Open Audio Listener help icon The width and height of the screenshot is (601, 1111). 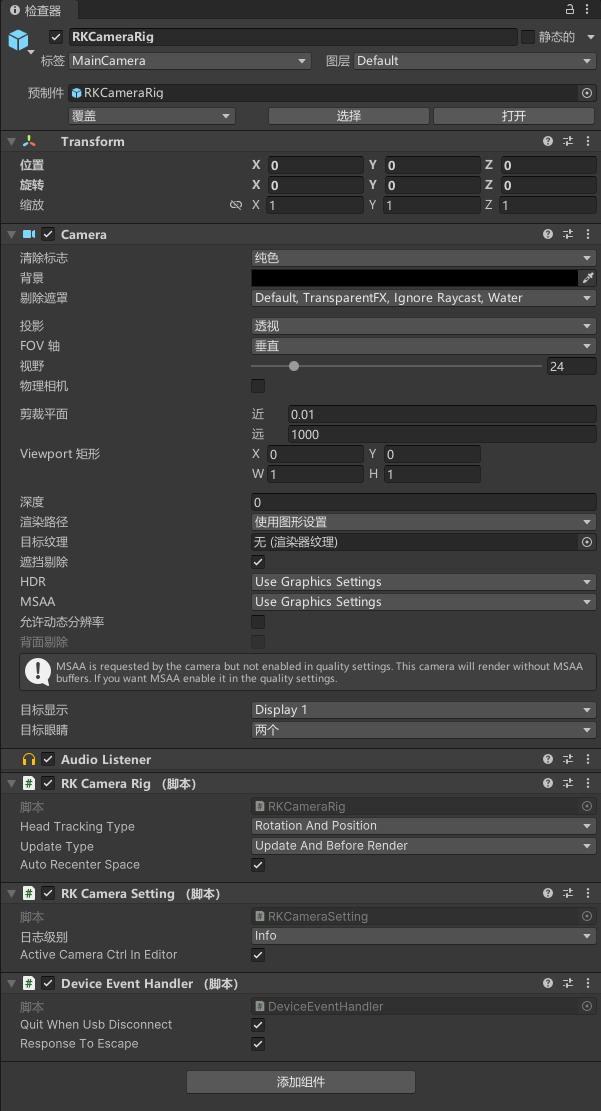coord(548,759)
